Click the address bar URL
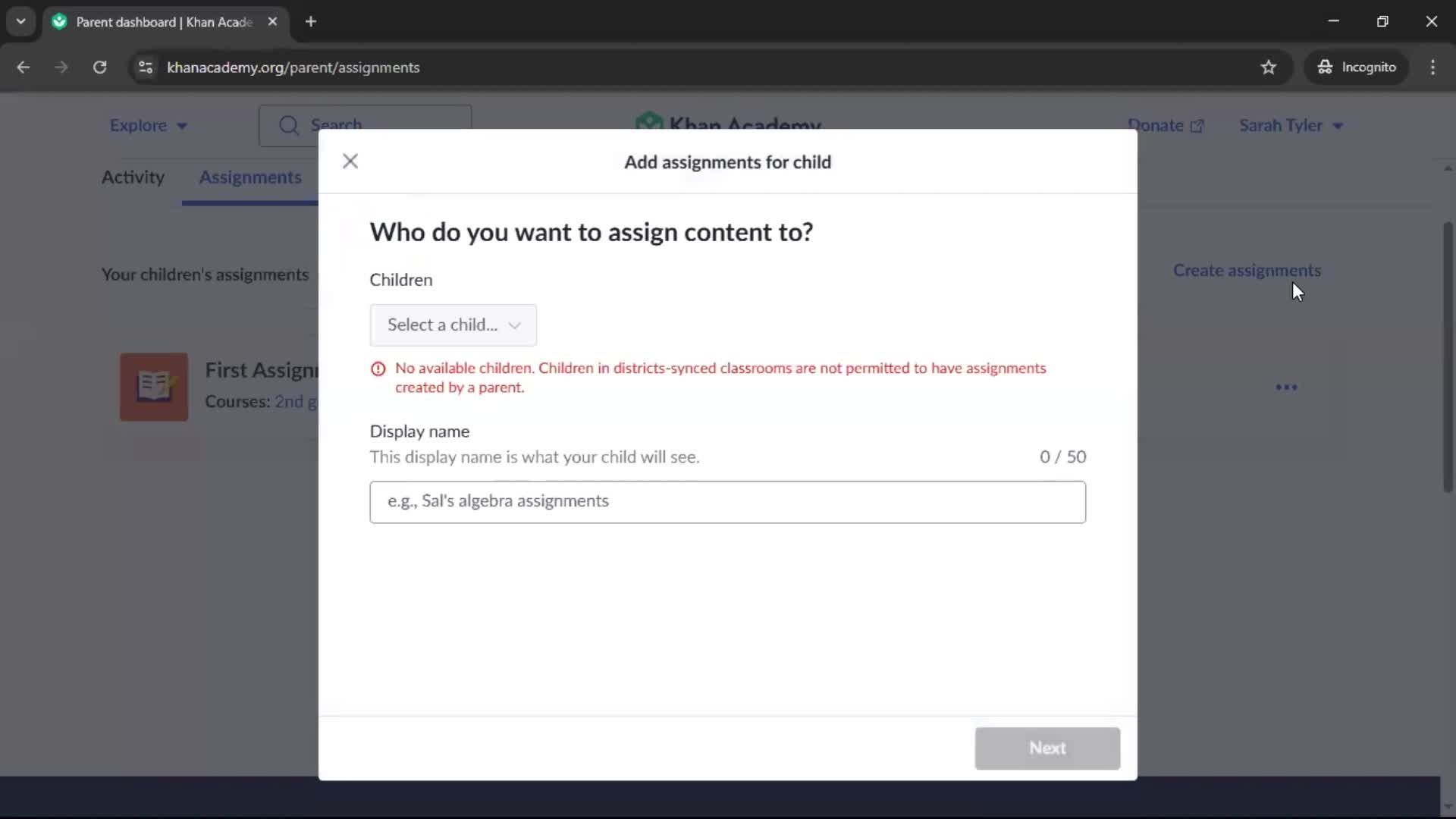 coord(293,67)
